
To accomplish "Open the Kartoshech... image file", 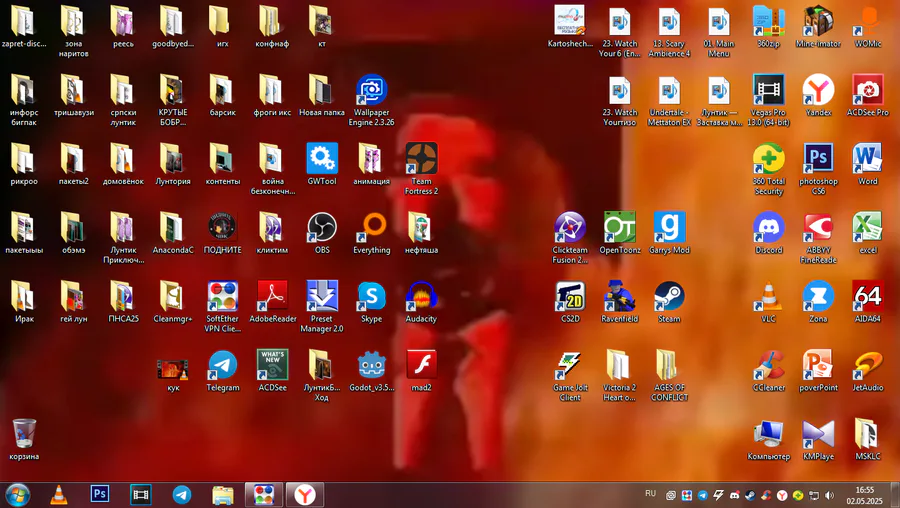I will (x=570, y=21).
